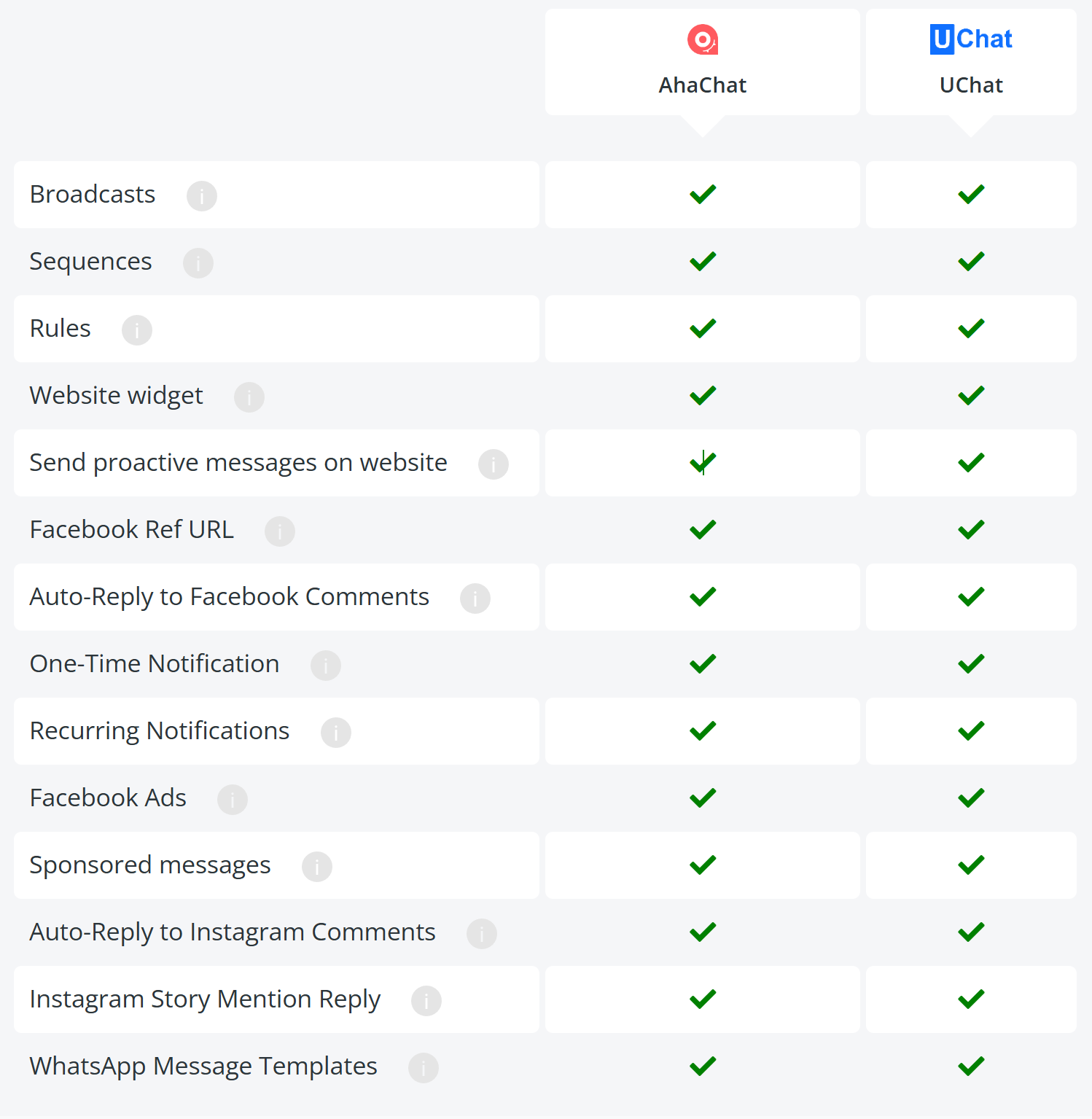Screen dimensions: 1092x1119
Task: Show info for Website widget
Action: coord(249,397)
